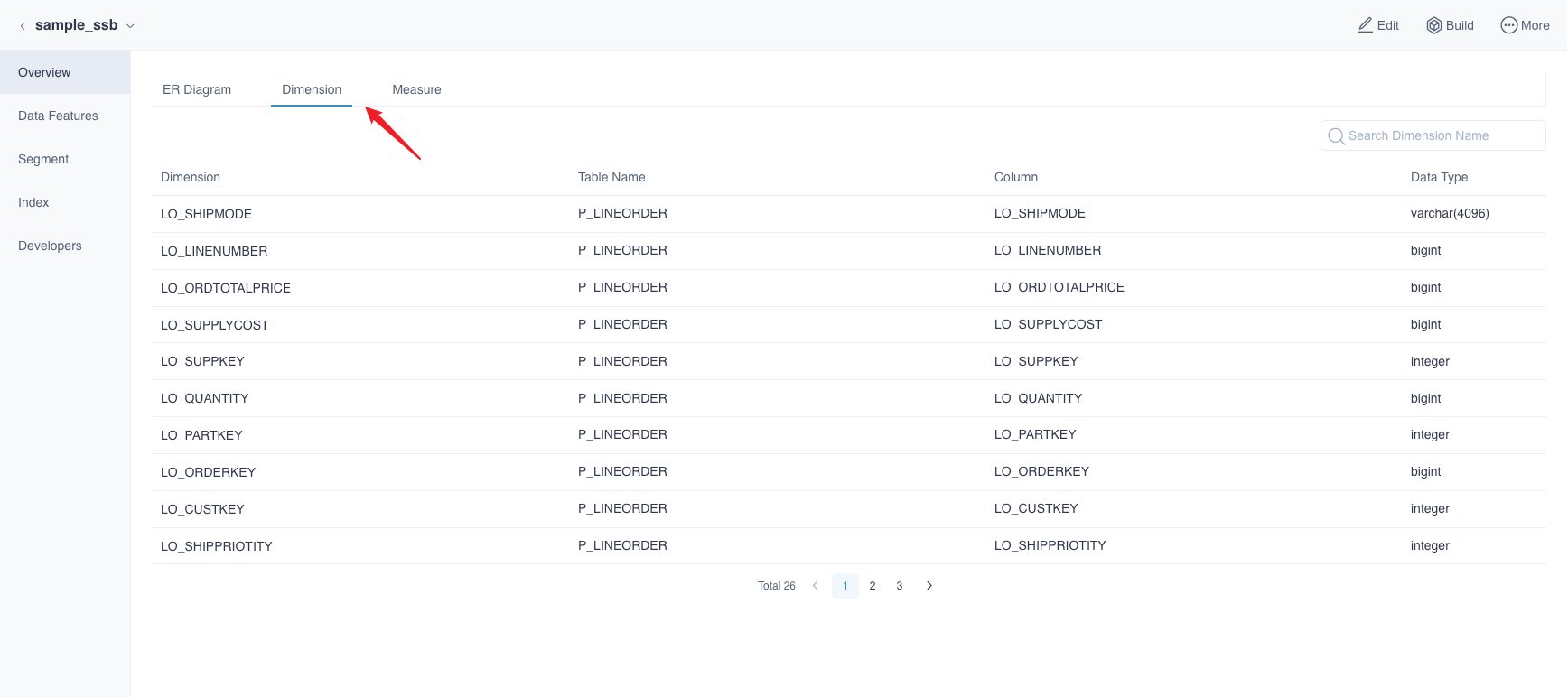
Task: Click the Build cube icon
Action: point(1433,25)
